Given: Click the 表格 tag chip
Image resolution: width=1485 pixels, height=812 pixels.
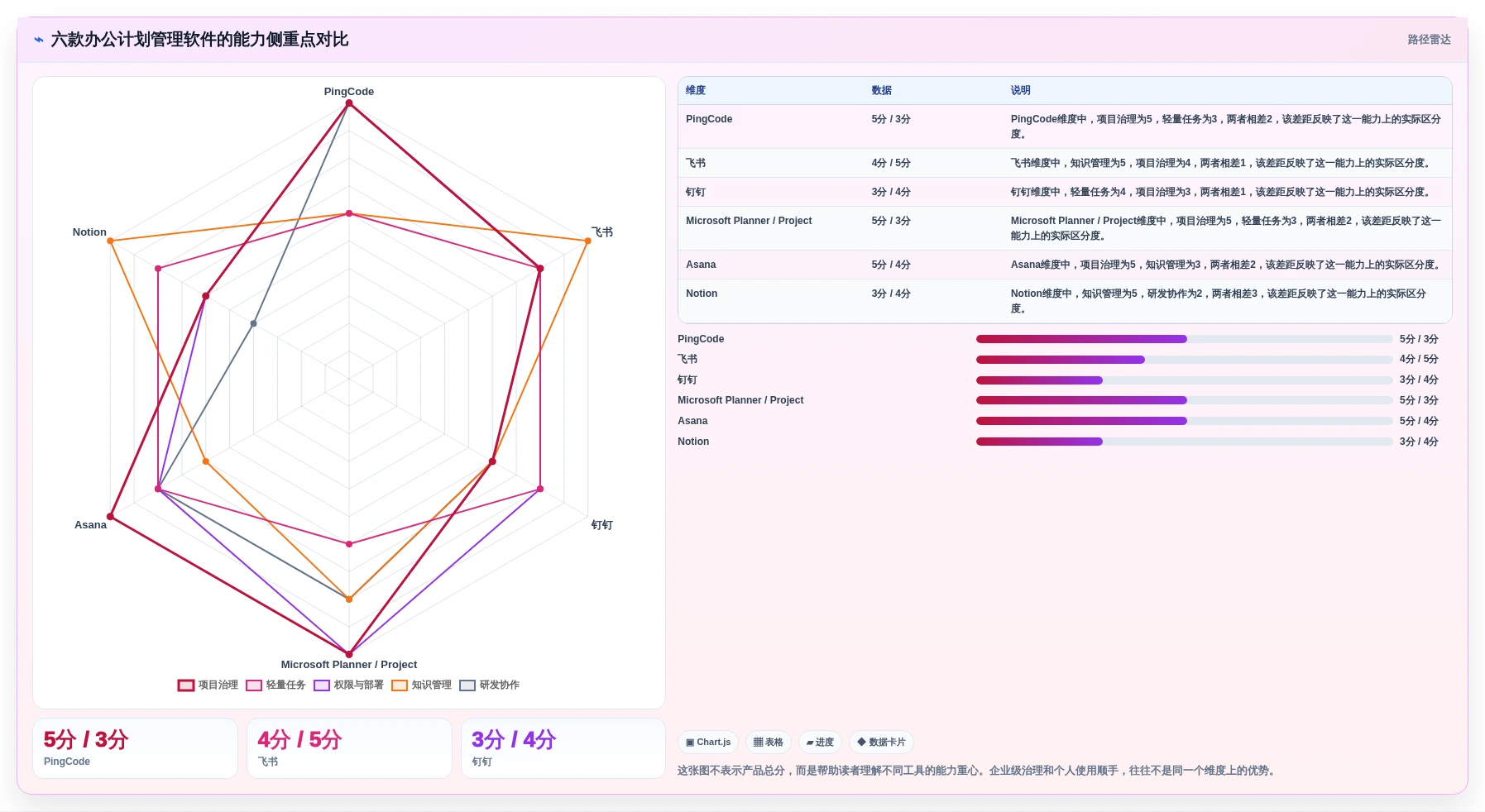Looking at the screenshot, I should (x=769, y=743).
